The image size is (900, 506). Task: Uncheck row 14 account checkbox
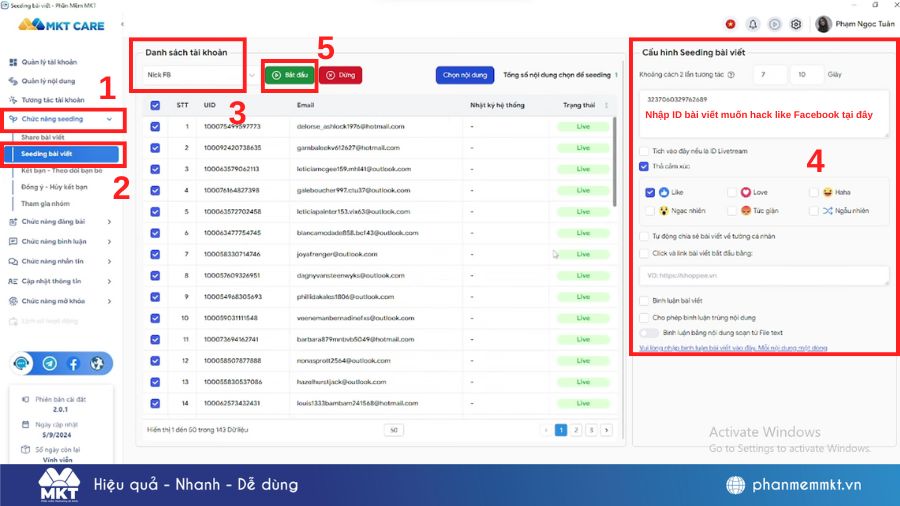[155, 403]
